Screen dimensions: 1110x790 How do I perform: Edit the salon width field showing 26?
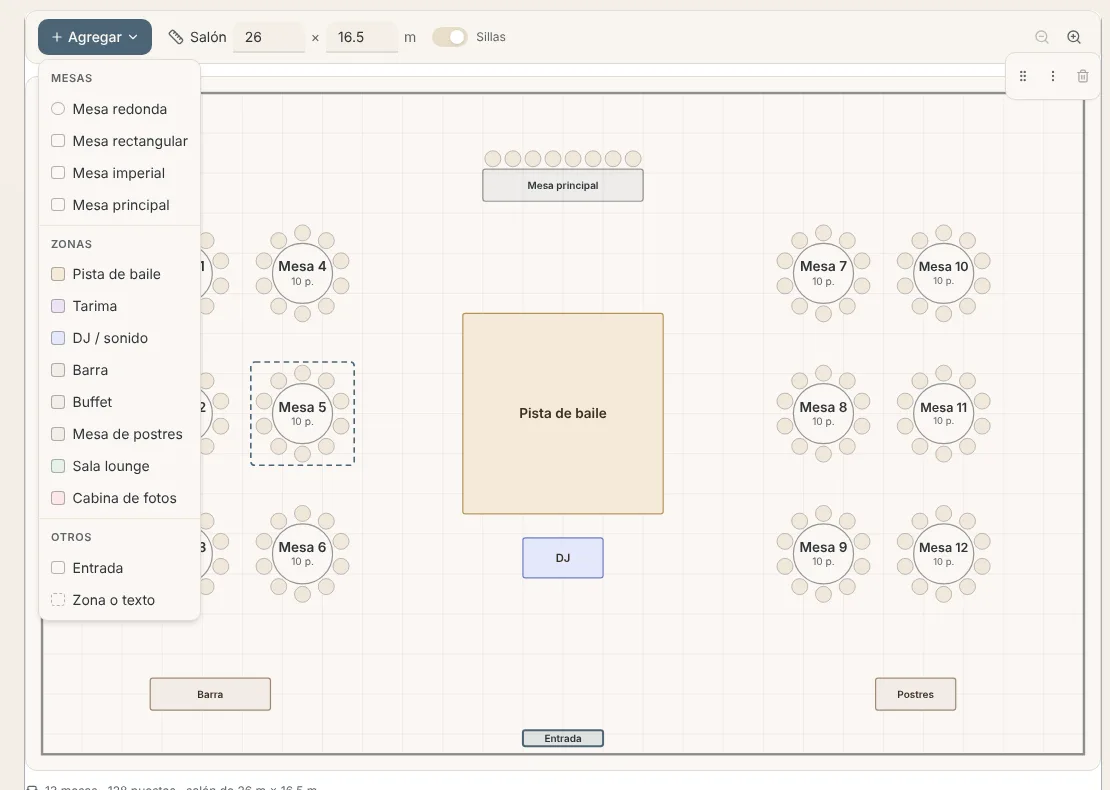pyautogui.click(x=269, y=37)
